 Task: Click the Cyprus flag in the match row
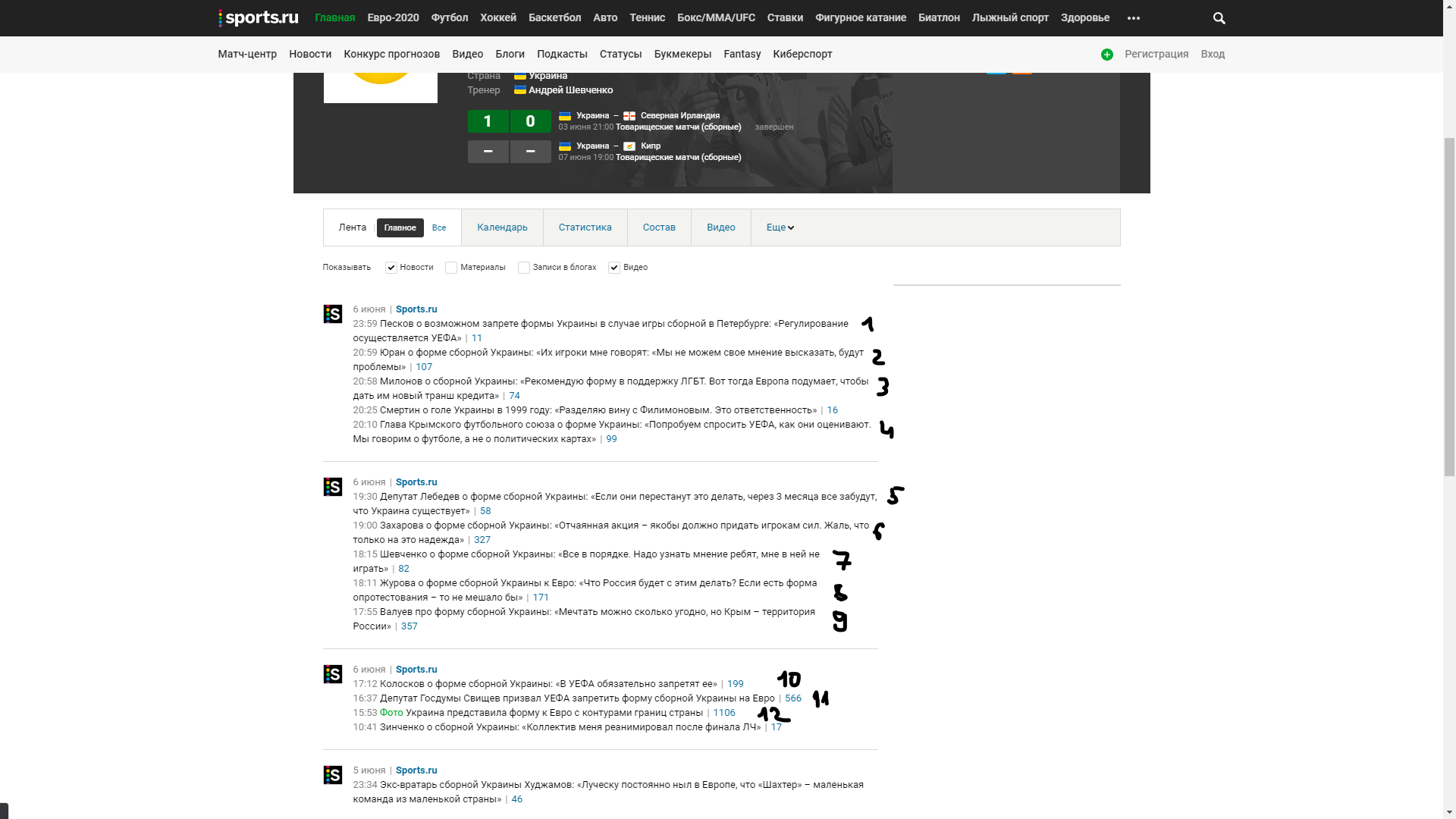coord(629,146)
